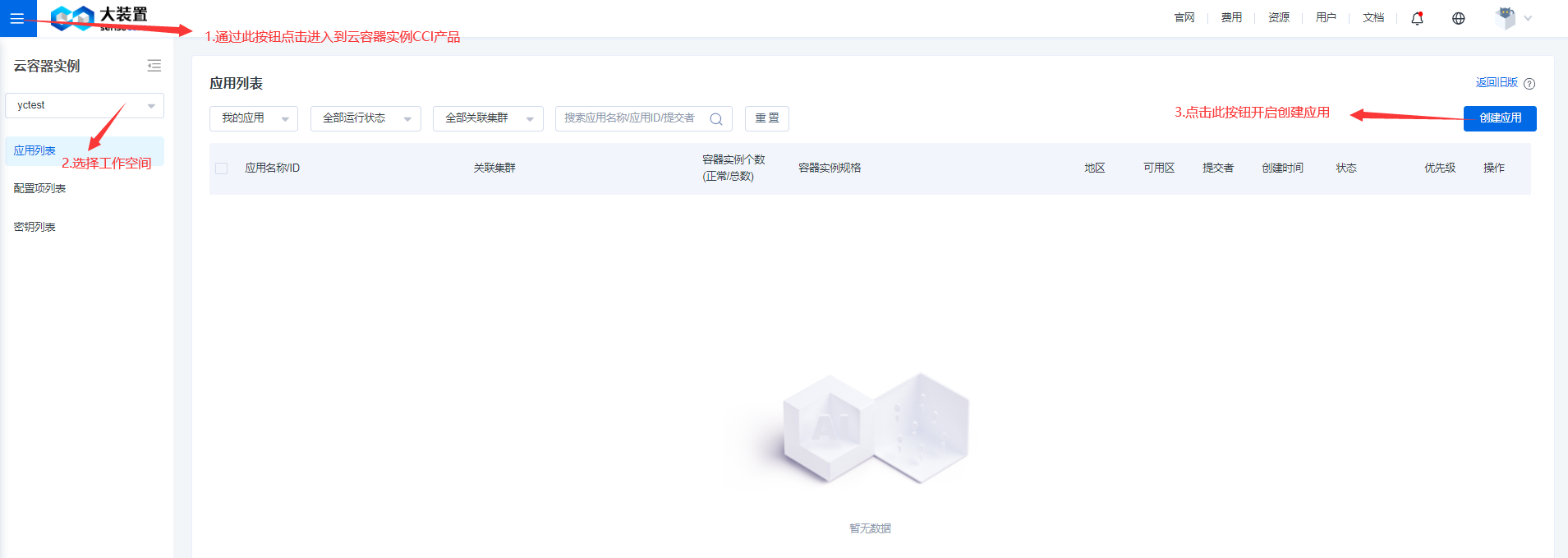Click the 重置 button
This screenshot has width=1568, height=558.
click(x=766, y=118)
